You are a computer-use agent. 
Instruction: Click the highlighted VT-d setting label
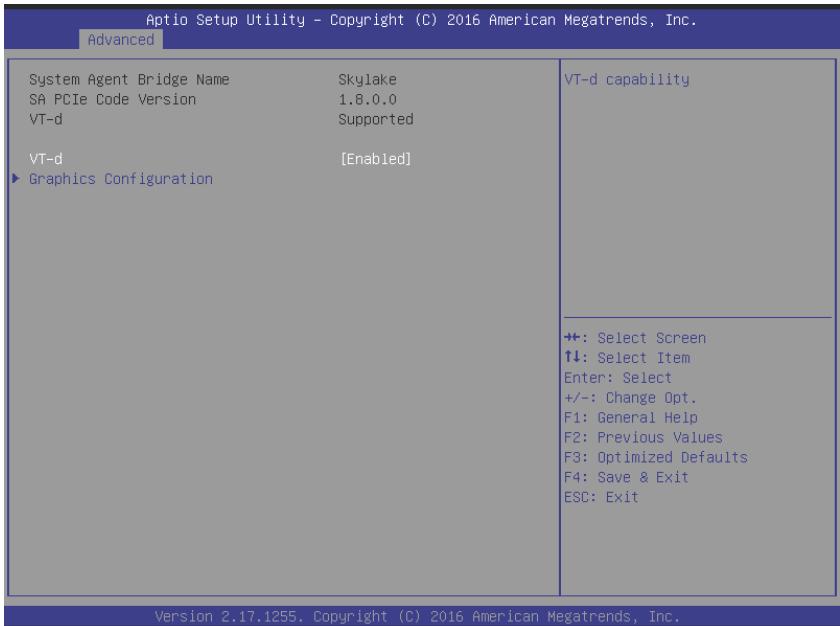(x=46, y=159)
